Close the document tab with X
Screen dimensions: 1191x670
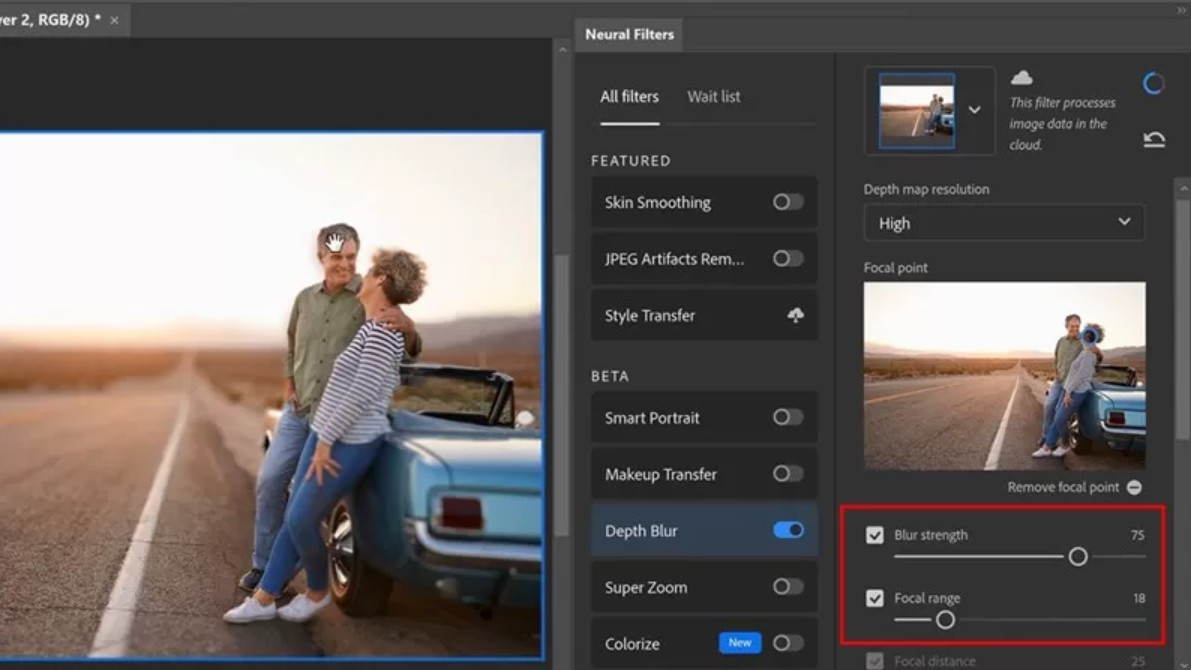115,20
